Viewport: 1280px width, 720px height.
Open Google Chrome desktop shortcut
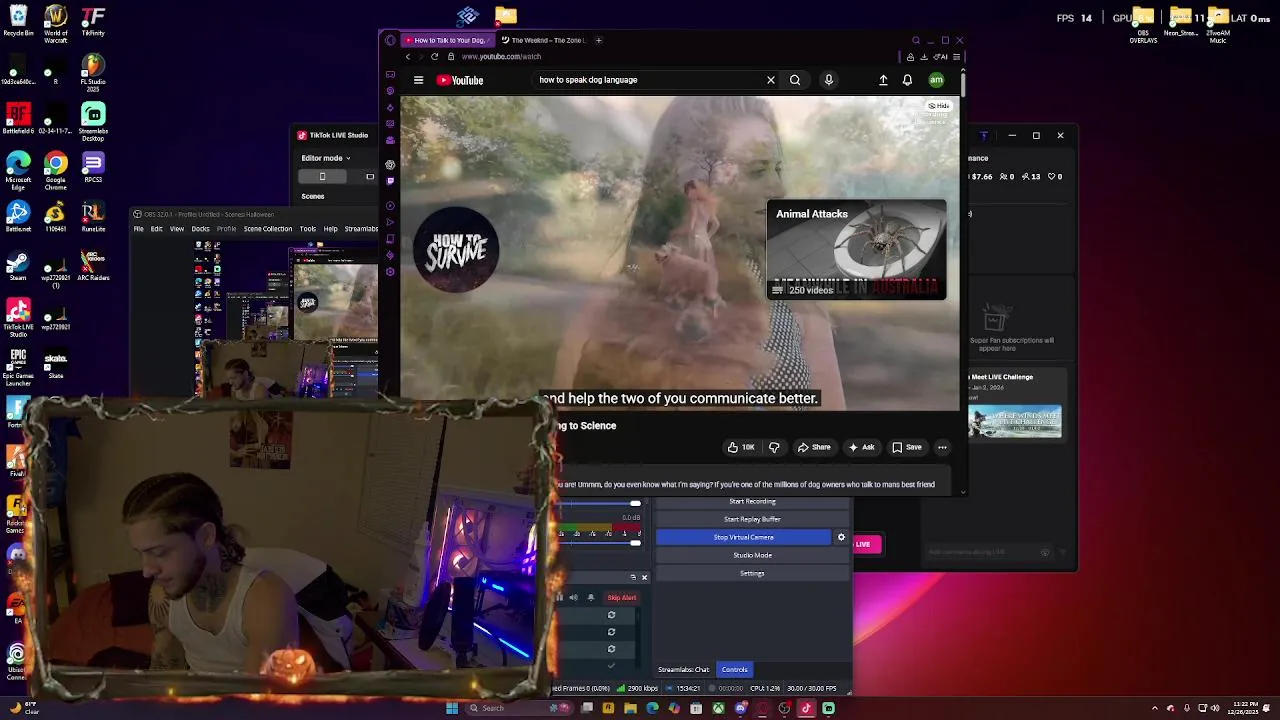(55, 169)
